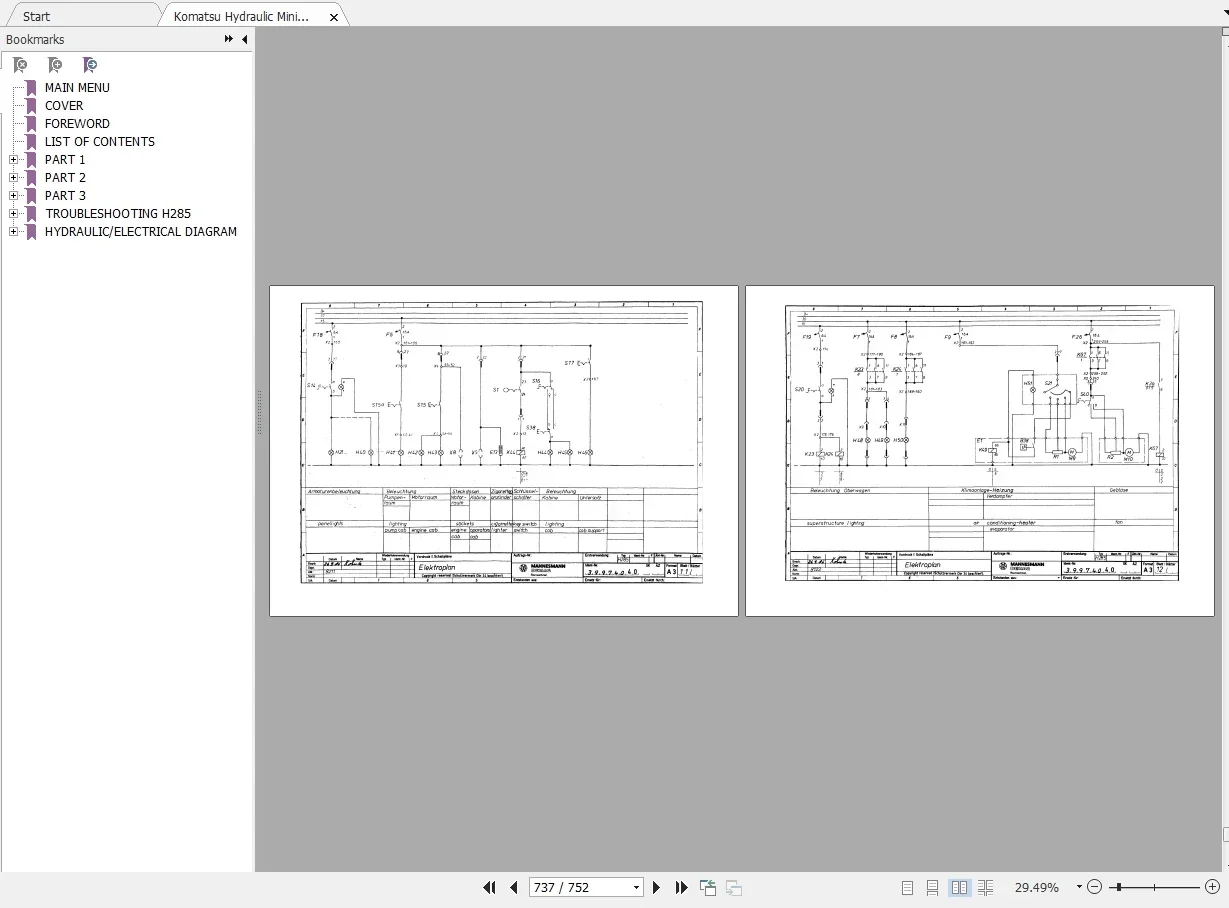Click the zoom in plus button

[x=1212, y=887]
